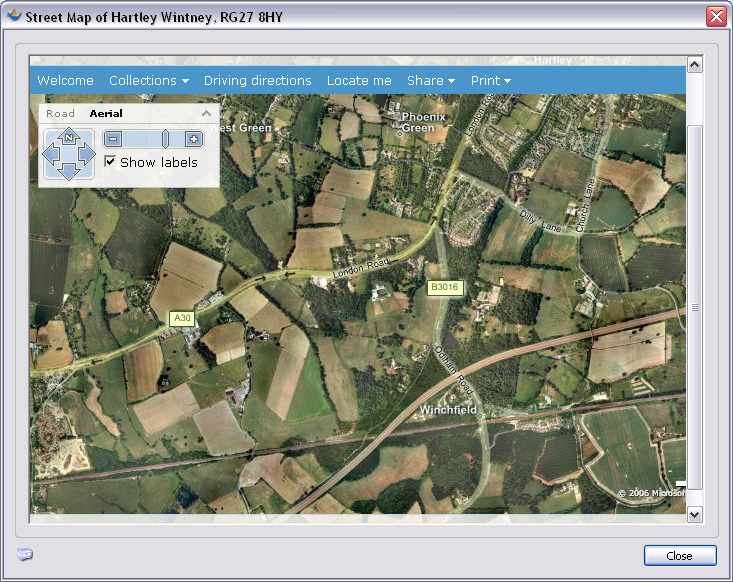Image resolution: width=733 pixels, height=582 pixels.
Task: Open Driving directions
Action: [x=258, y=81]
